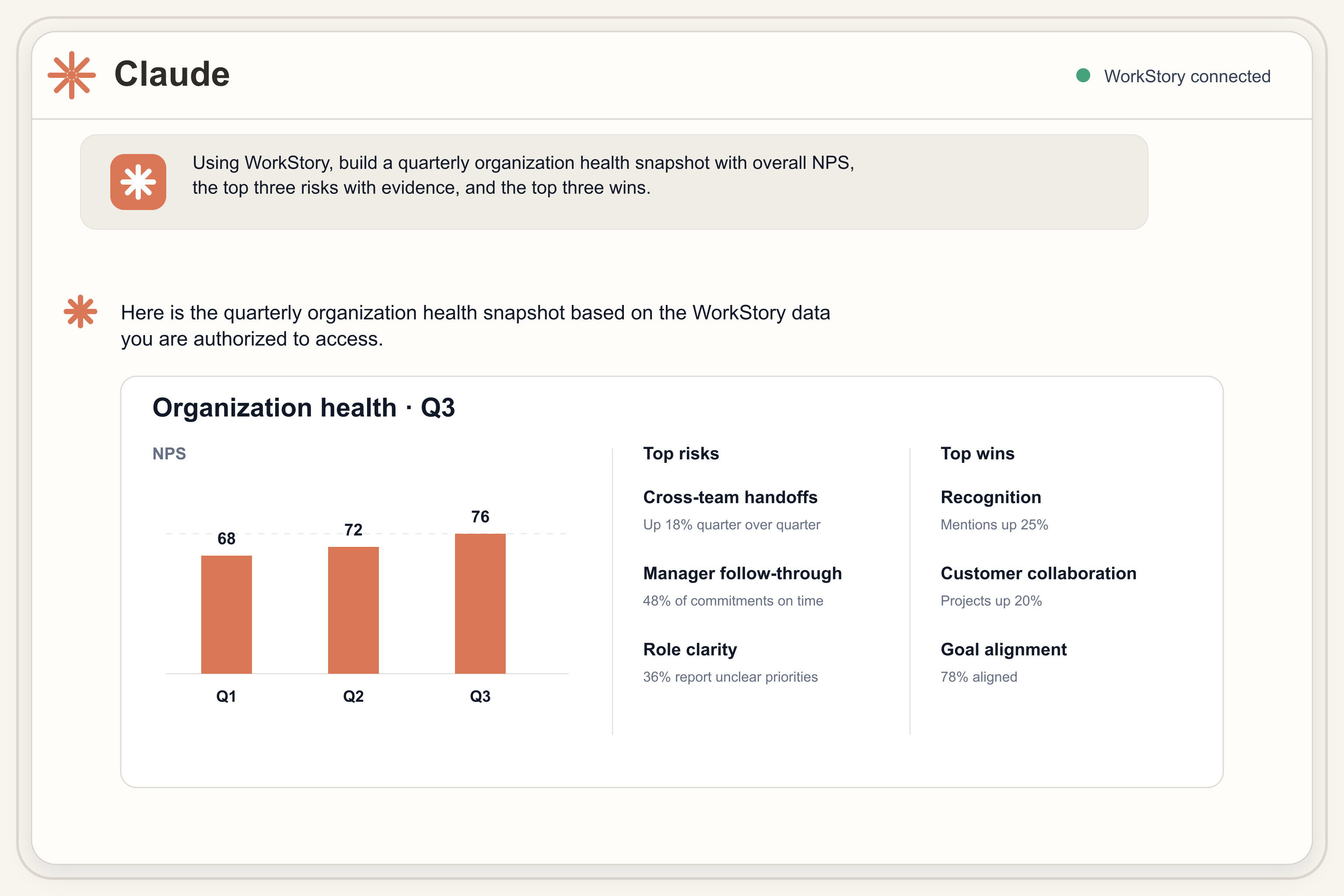Click the Role clarity risk
The height and width of the screenshot is (896, 1344).
[690, 650]
